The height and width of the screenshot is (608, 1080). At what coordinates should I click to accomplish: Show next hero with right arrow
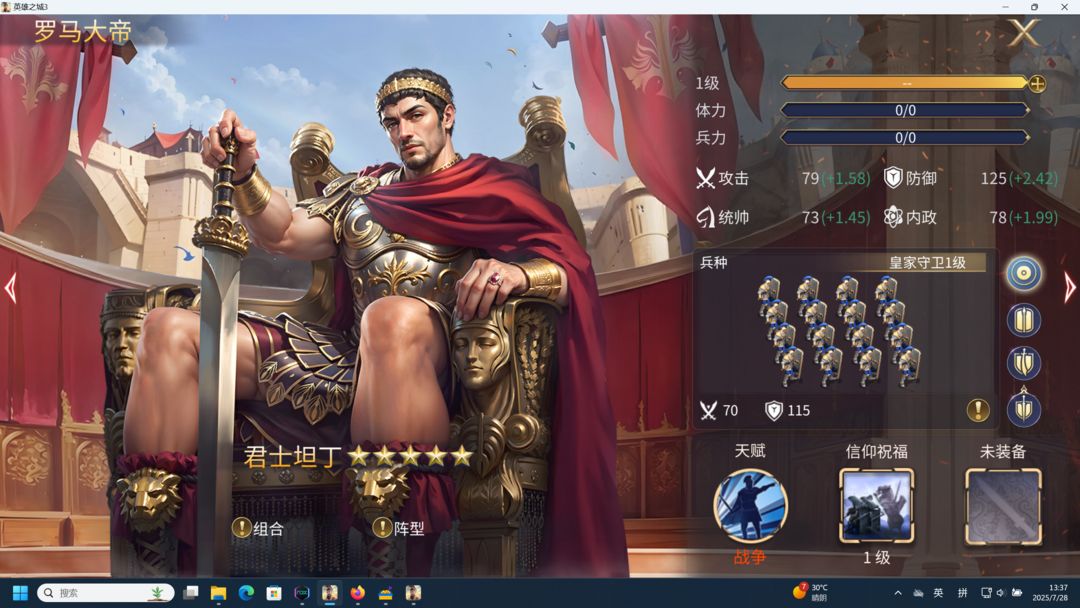[x=1069, y=288]
